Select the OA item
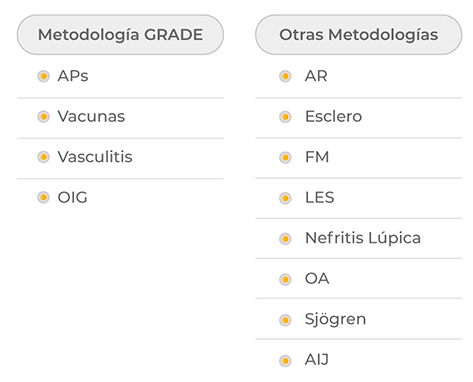Viewport: 473px width, 382px height. 317,279
